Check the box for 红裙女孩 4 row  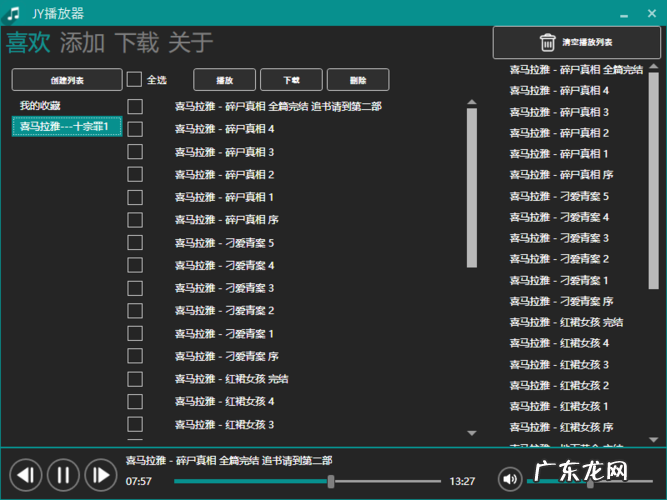(135, 401)
